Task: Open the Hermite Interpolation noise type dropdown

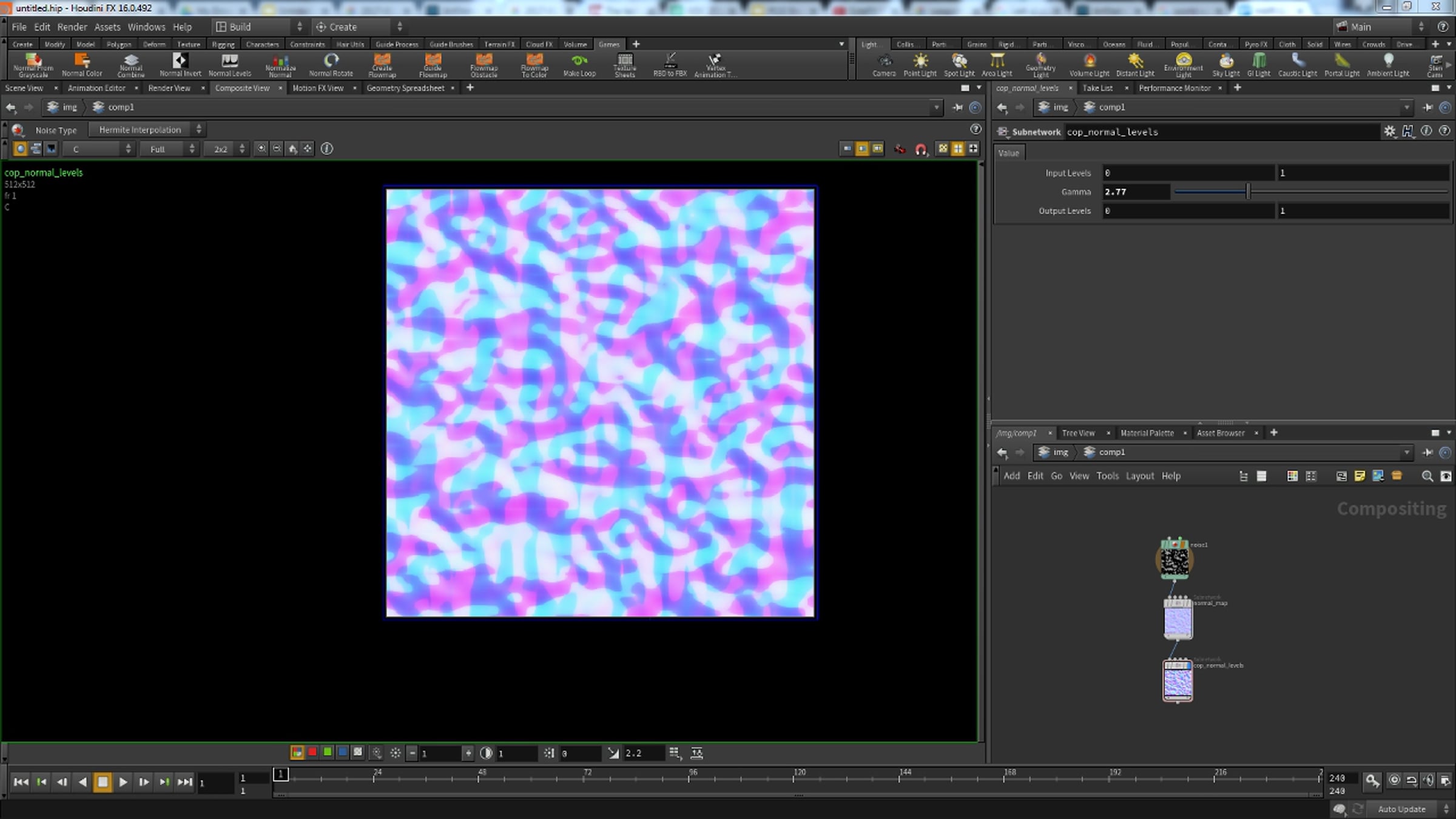Action: (x=146, y=129)
